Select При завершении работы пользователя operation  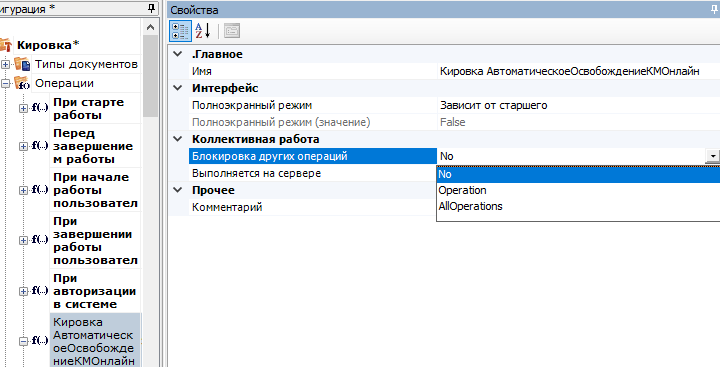(95, 241)
